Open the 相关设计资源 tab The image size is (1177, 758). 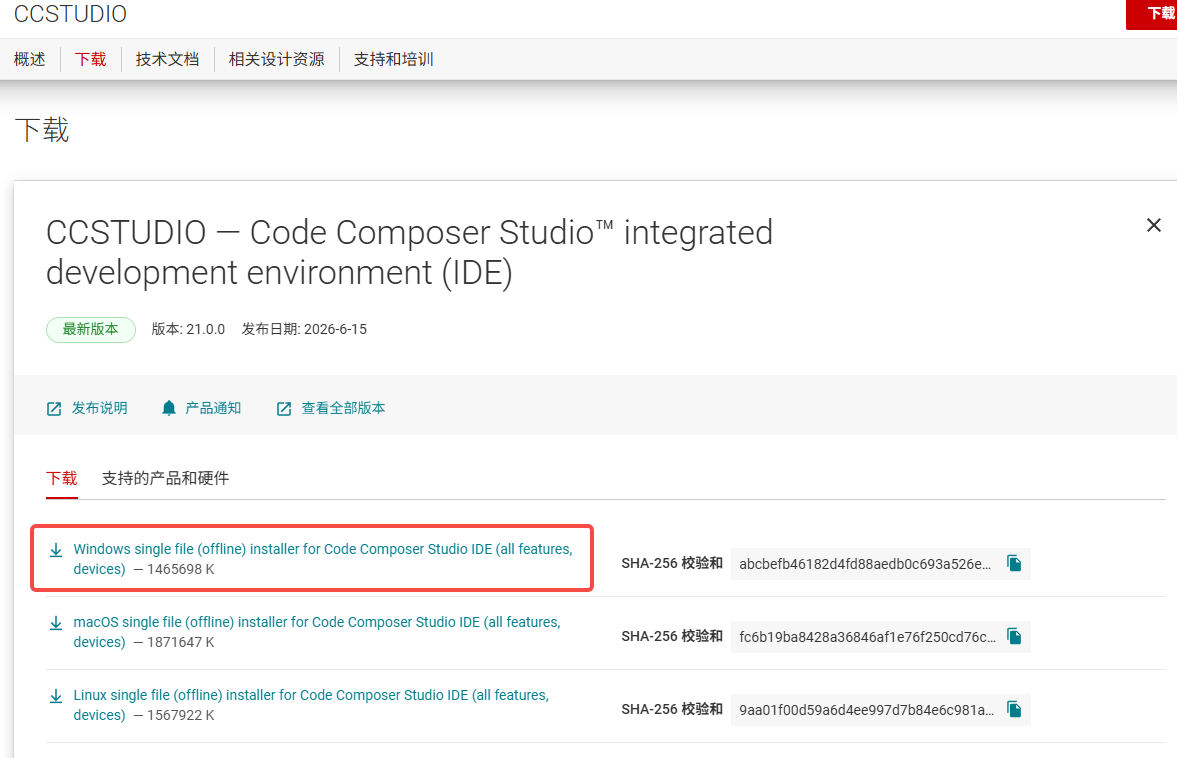pos(276,59)
